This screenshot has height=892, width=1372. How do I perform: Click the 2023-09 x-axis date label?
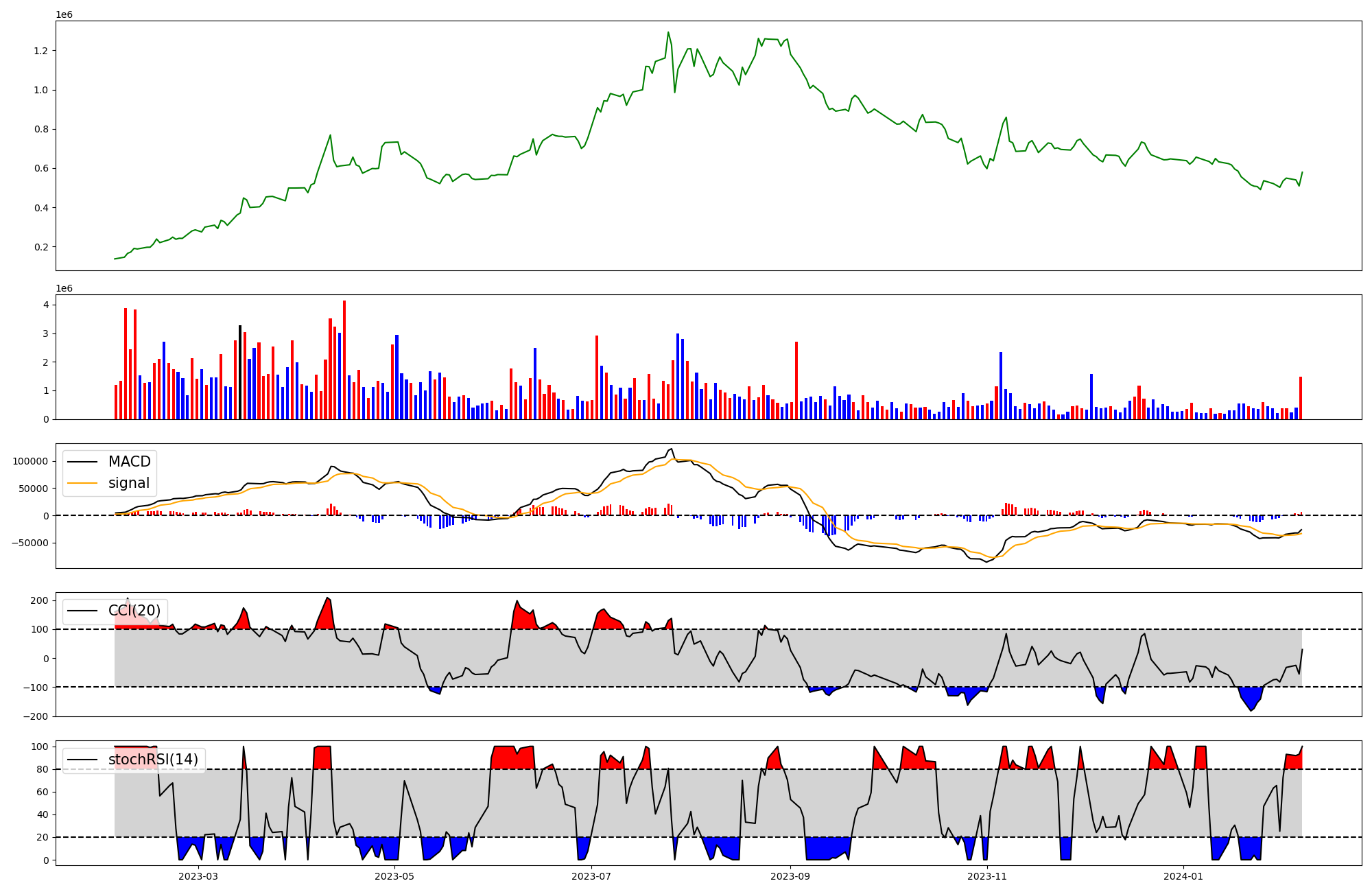click(x=790, y=876)
